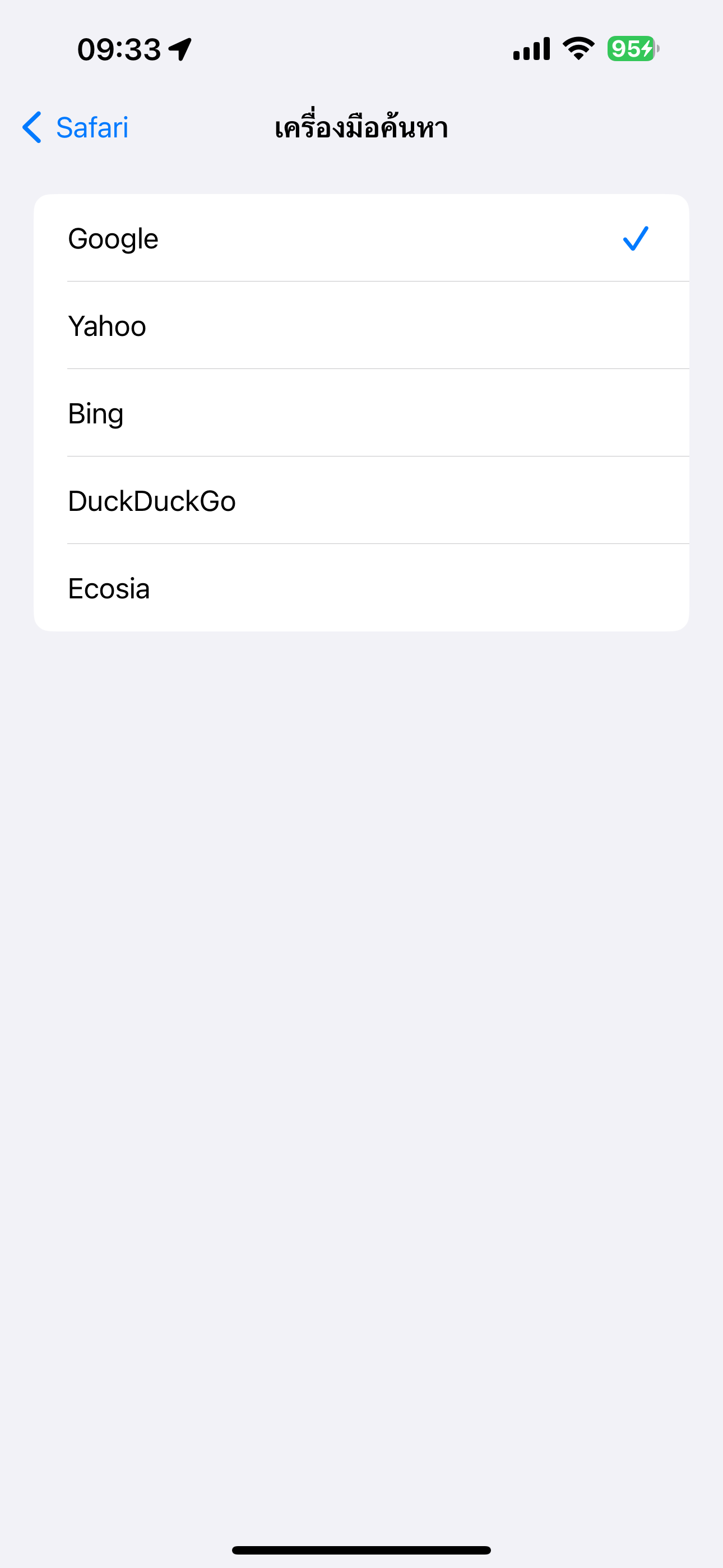Tap the location services arrow icon
Image resolution: width=723 pixels, height=1568 pixels.
click(180, 49)
